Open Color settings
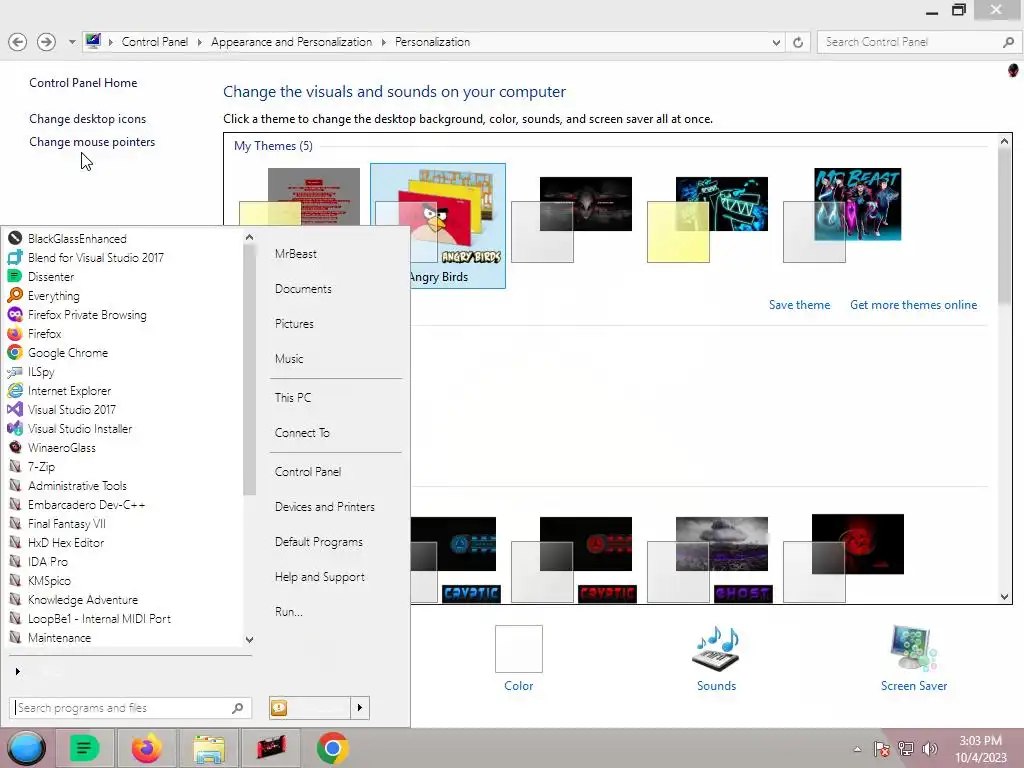 pyautogui.click(x=519, y=658)
